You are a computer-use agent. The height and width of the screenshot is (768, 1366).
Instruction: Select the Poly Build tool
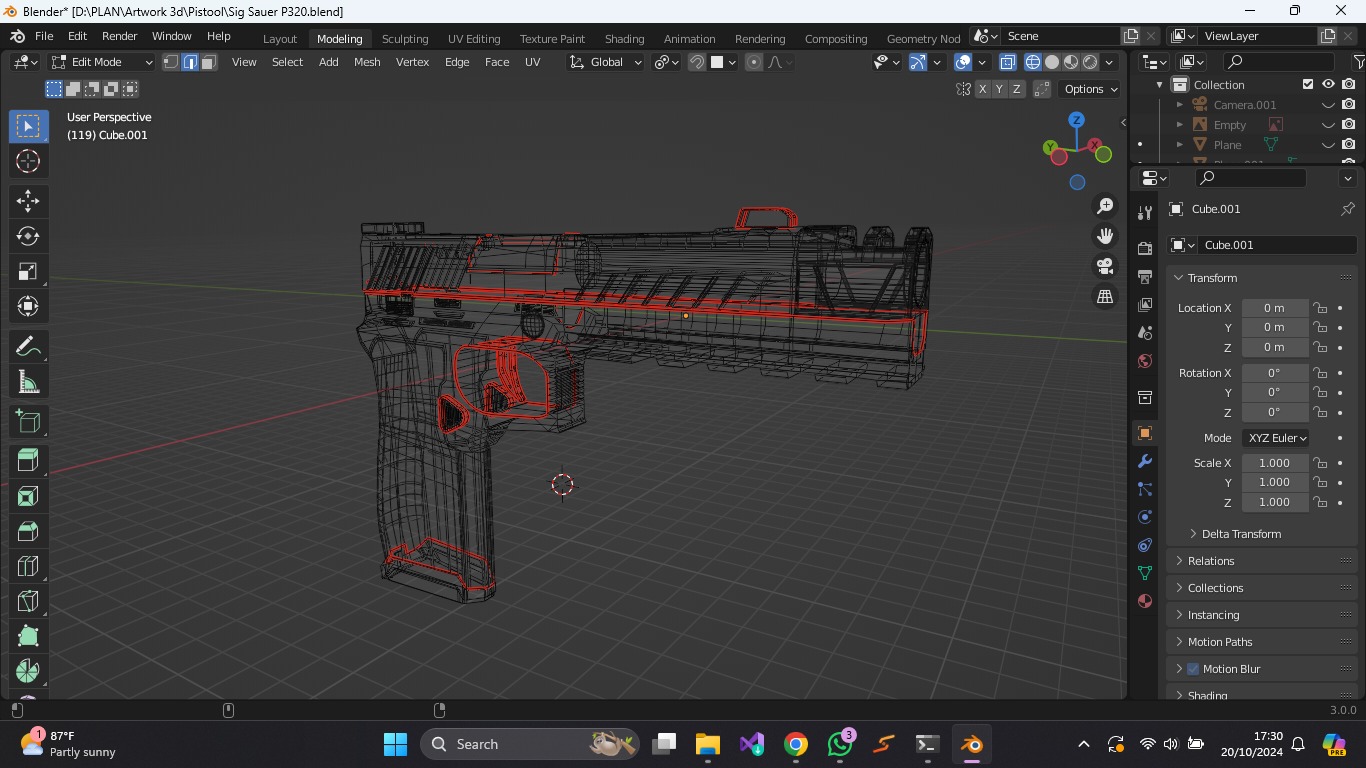28,636
